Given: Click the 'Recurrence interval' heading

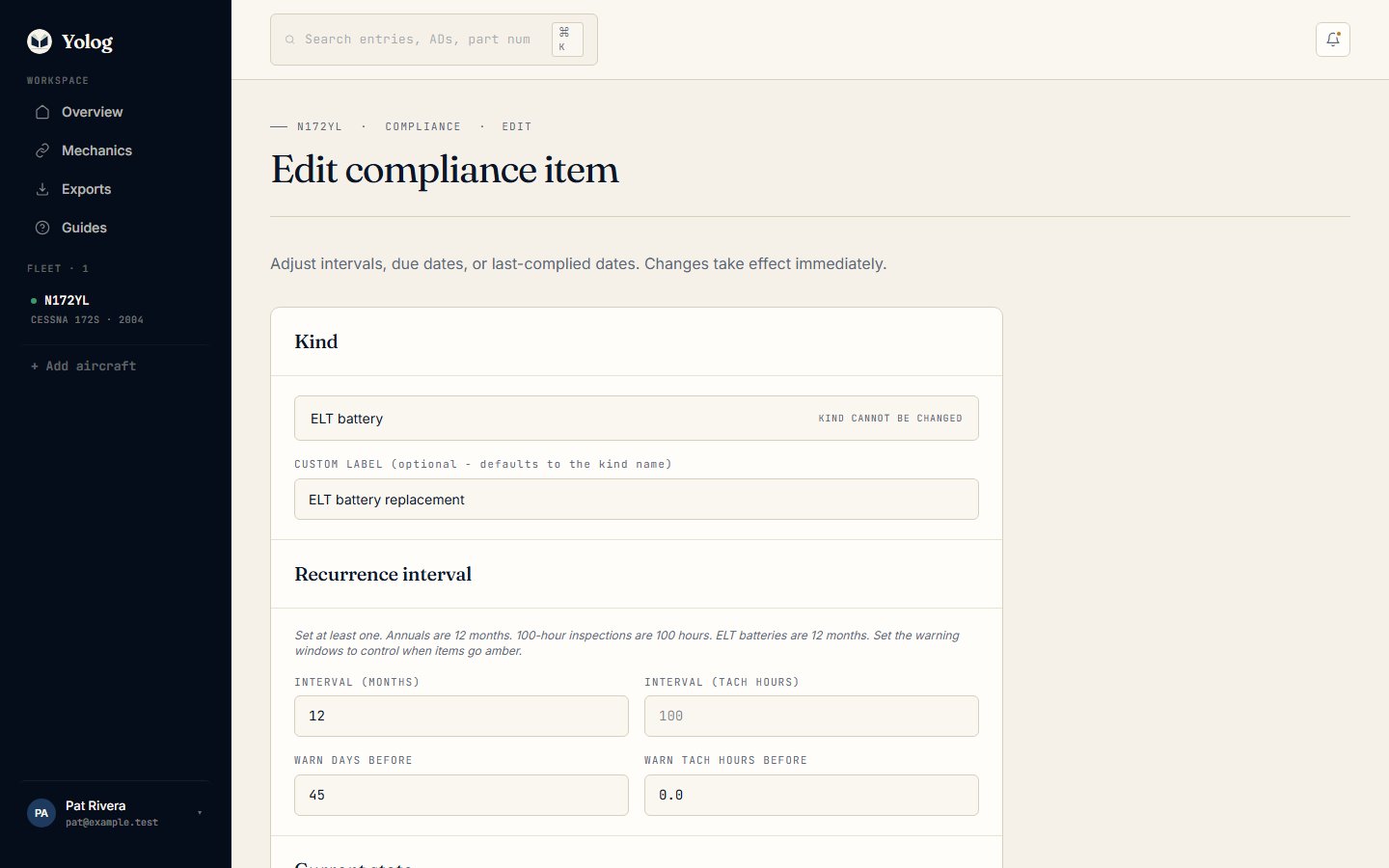Looking at the screenshot, I should (x=383, y=574).
